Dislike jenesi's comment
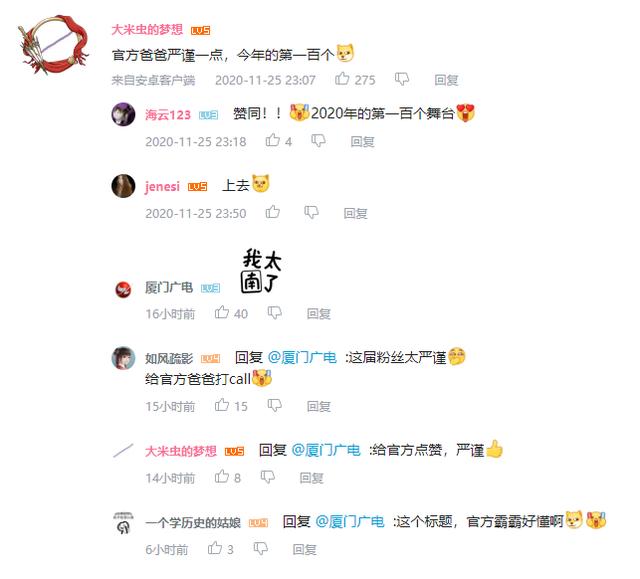 [x=311, y=212]
